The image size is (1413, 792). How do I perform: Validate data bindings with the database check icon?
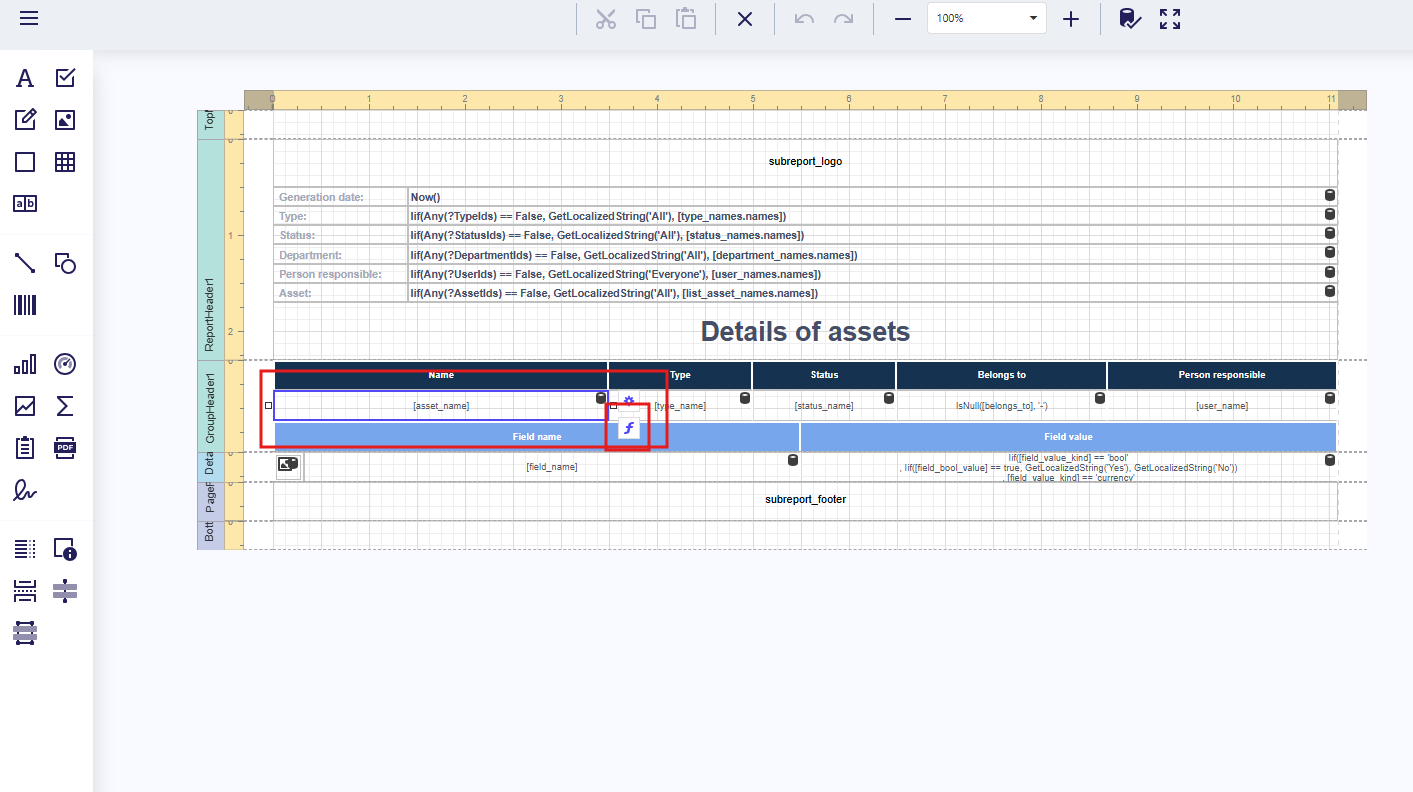point(1129,19)
